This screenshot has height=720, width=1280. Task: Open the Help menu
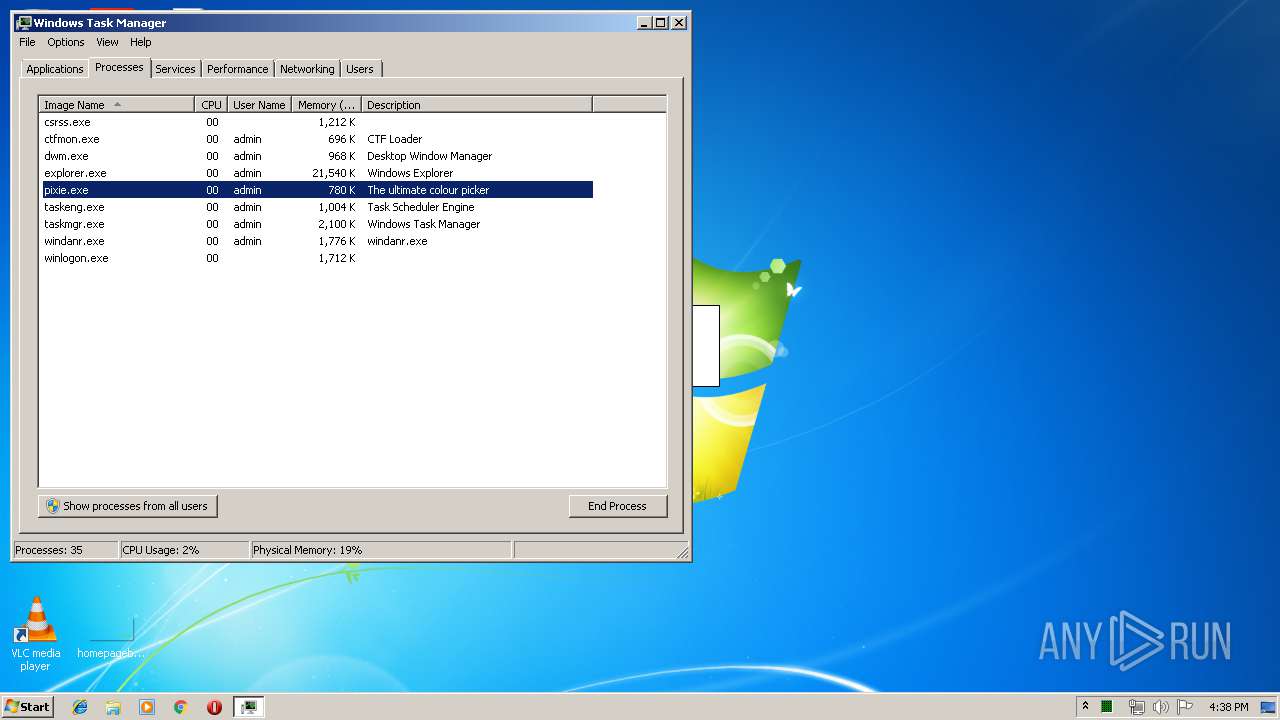(x=141, y=42)
